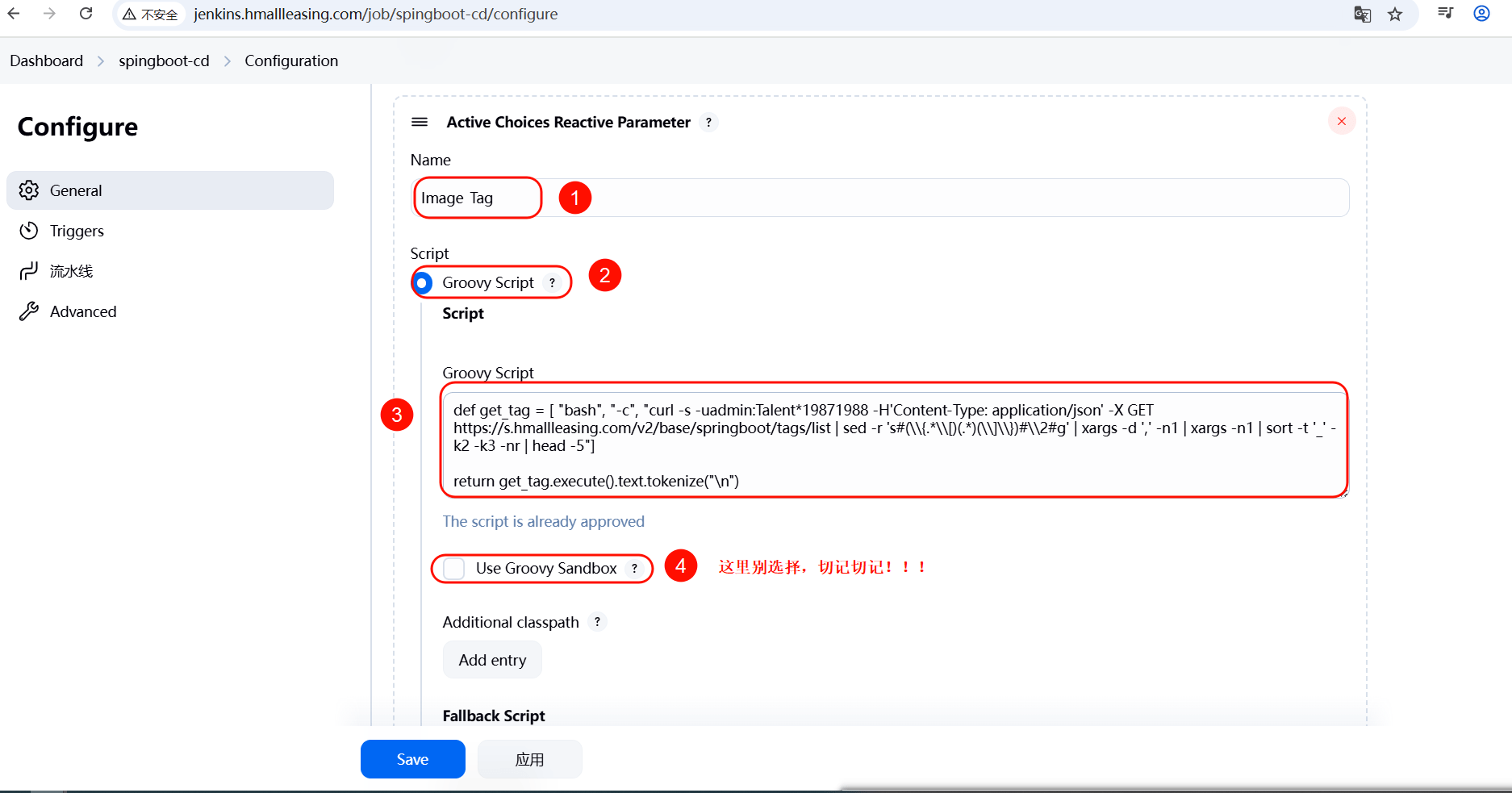Viewport: 1512px width, 793px height.
Task: Remove parameter with the red X button
Action: (x=1341, y=121)
